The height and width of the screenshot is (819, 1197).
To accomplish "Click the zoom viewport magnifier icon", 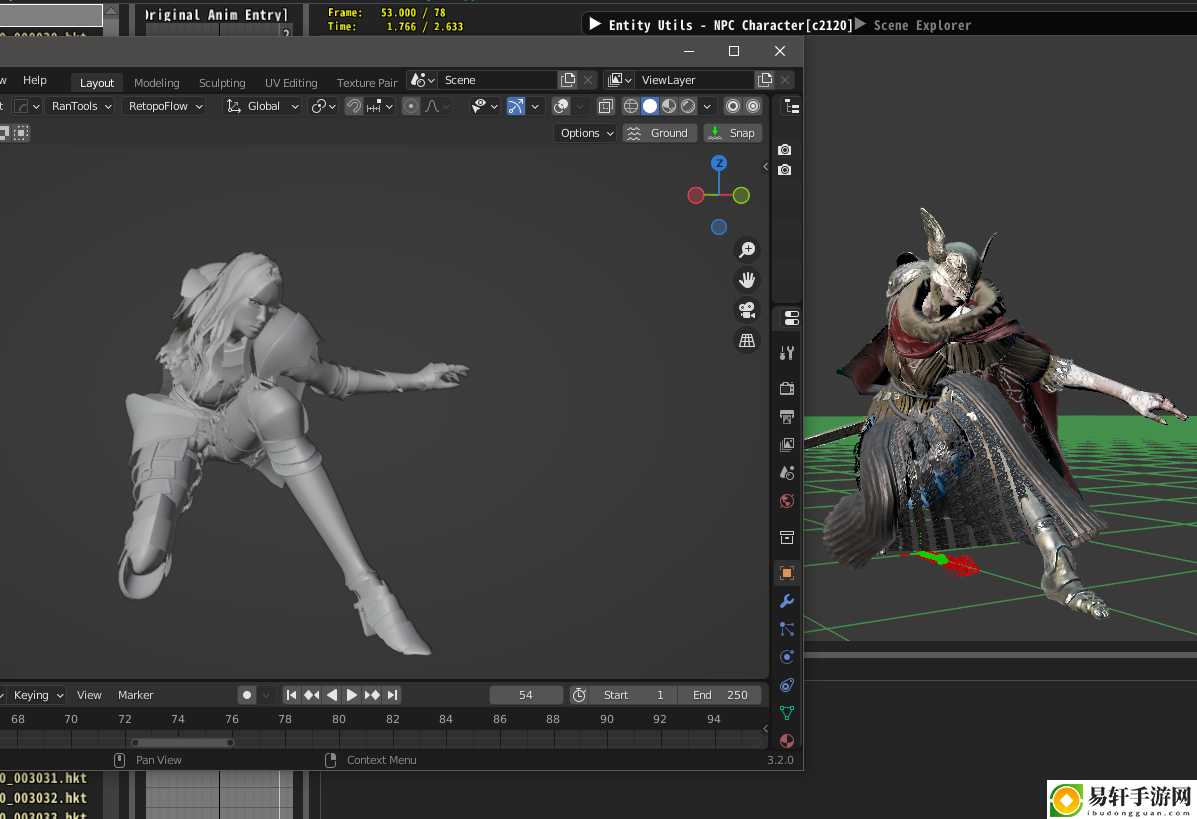I will 747,250.
